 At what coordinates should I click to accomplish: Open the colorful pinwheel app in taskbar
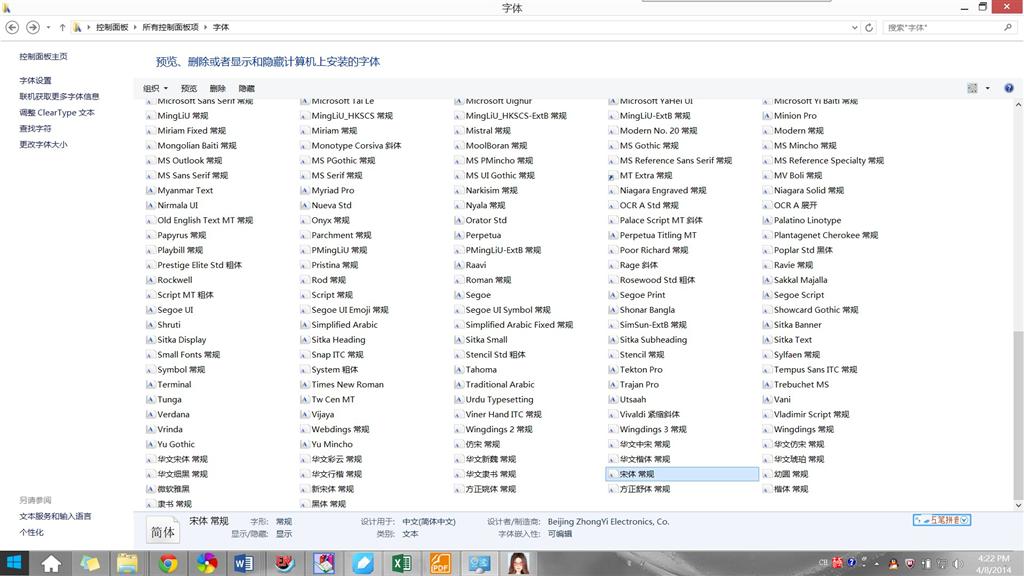[x=206, y=563]
